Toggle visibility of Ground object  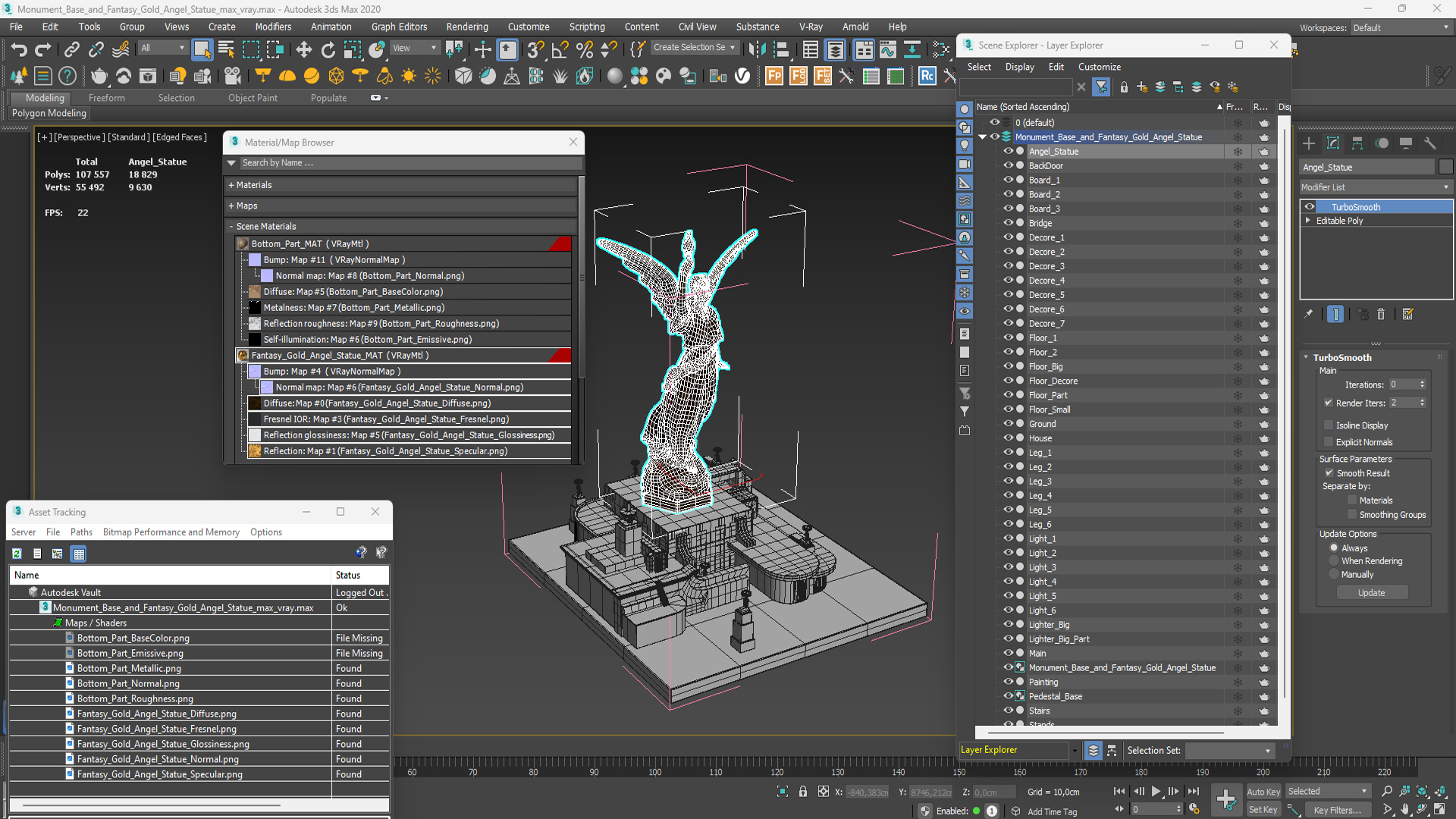(x=1009, y=424)
